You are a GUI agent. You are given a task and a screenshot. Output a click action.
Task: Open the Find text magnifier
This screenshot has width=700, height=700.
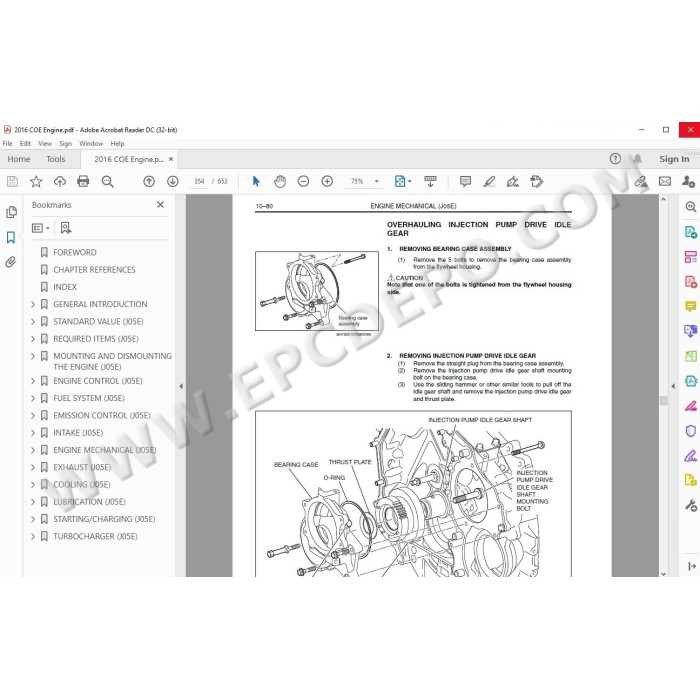(108, 181)
